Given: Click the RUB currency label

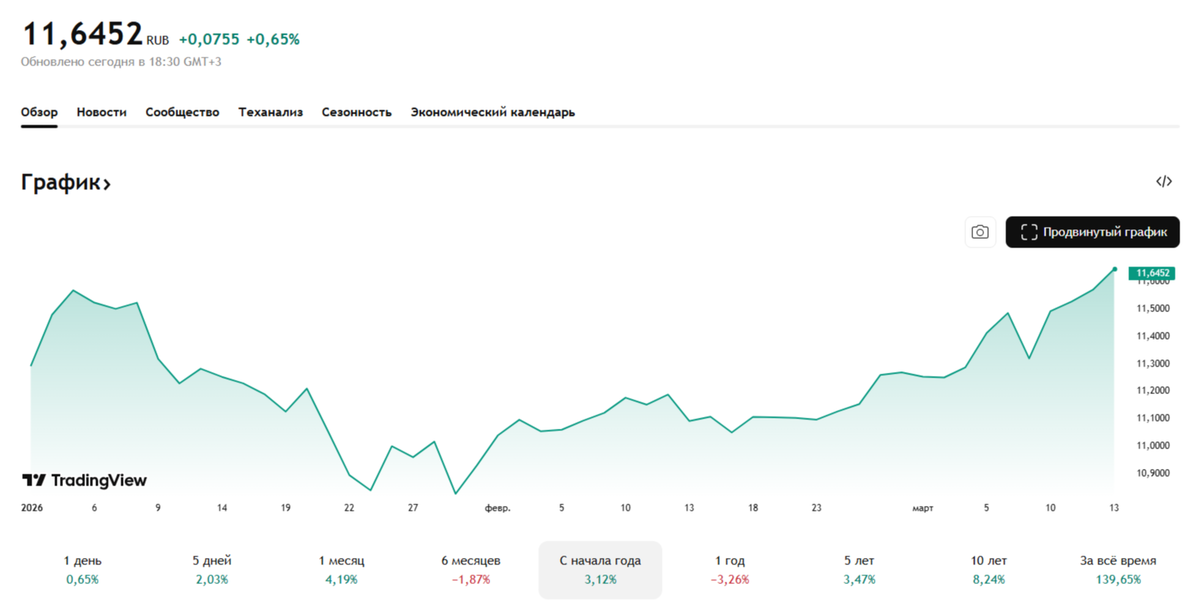Looking at the screenshot, I should click(158, 41).
